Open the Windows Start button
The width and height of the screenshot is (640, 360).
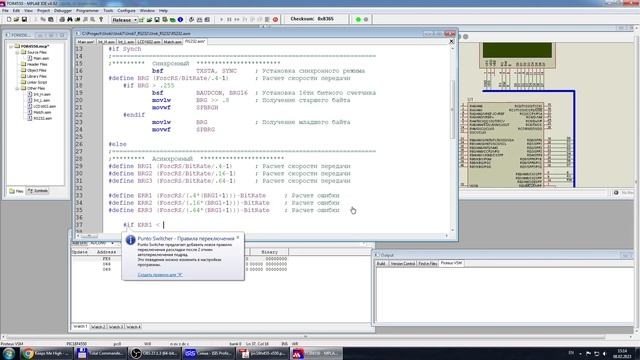tap(9, 353)
